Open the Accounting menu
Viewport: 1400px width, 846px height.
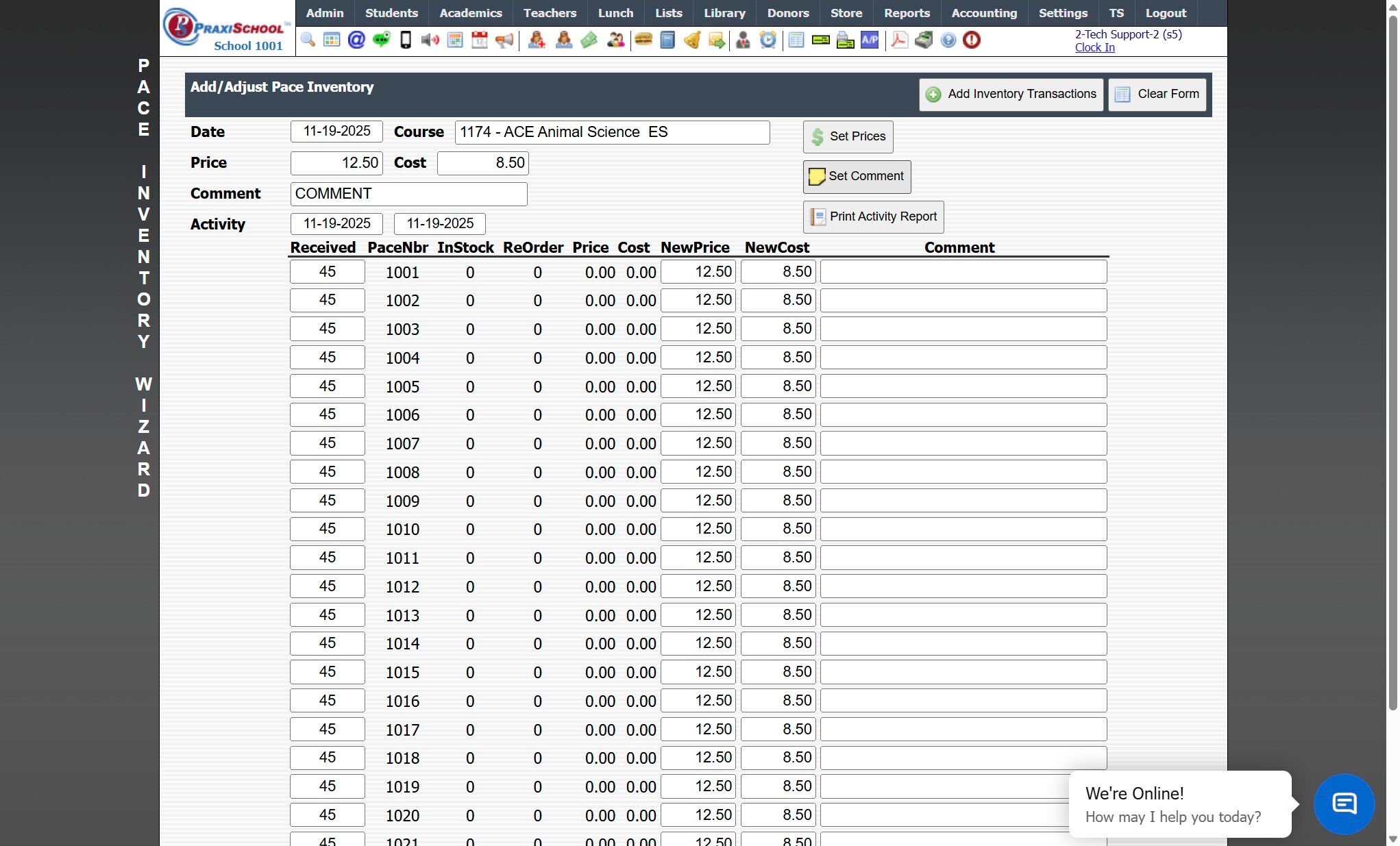click(x=984, y=13)
